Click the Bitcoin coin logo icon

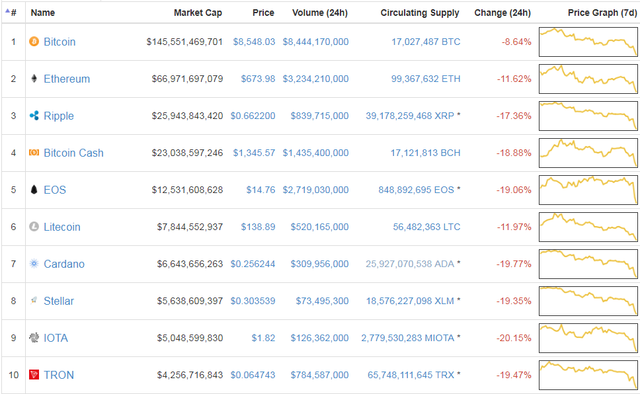[x=34, y=41]
